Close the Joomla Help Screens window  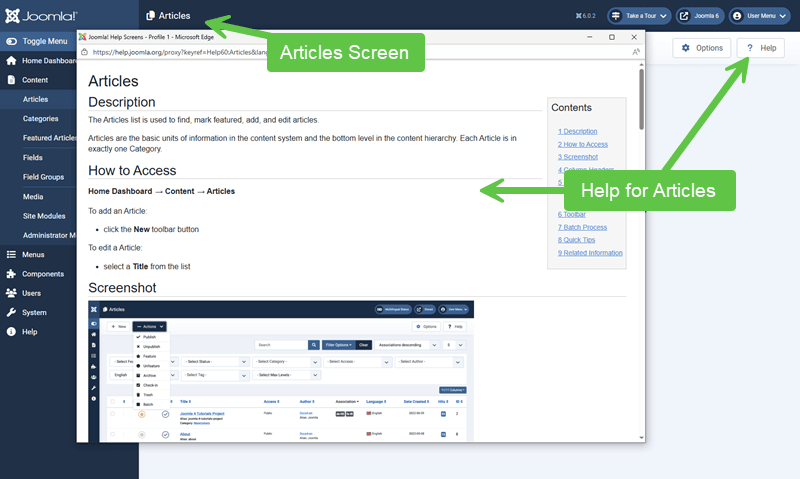pos(634,37)
